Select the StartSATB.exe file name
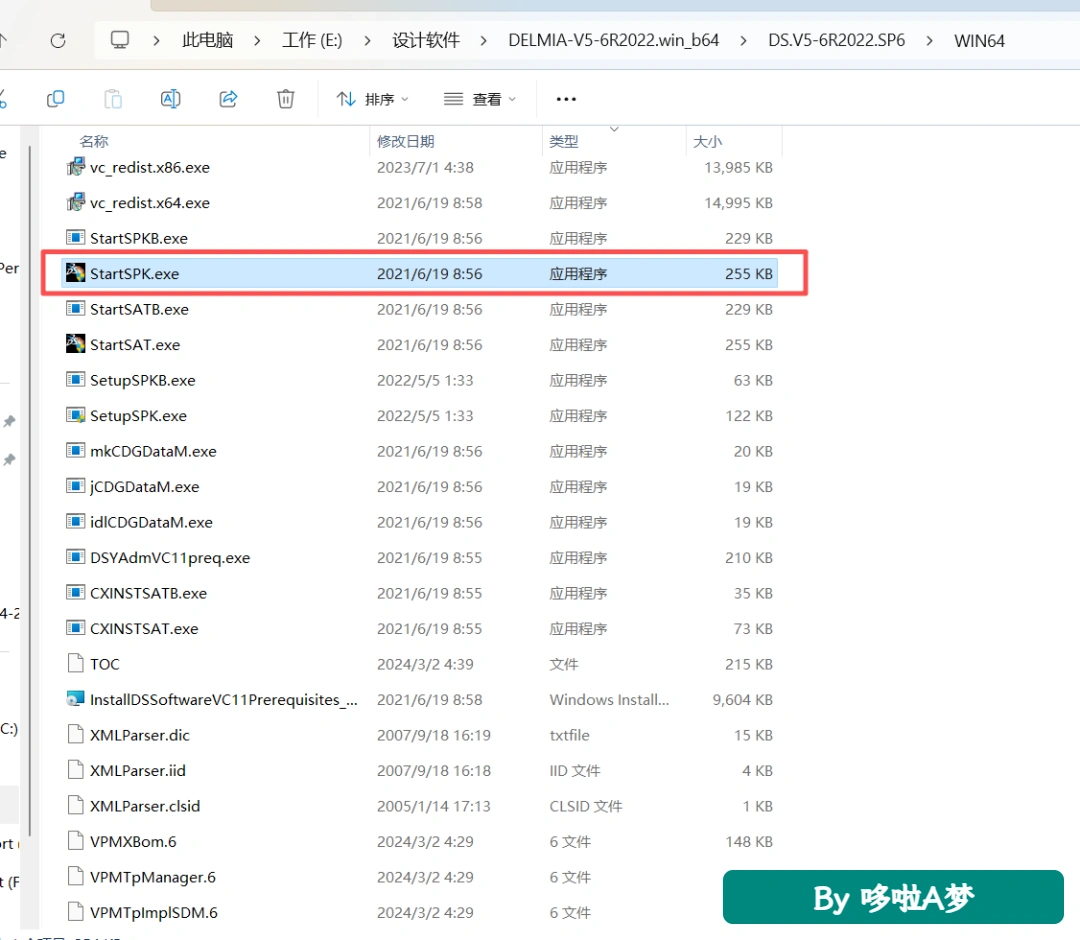Viewport: 1080px width, 940px height. (139, 309)
